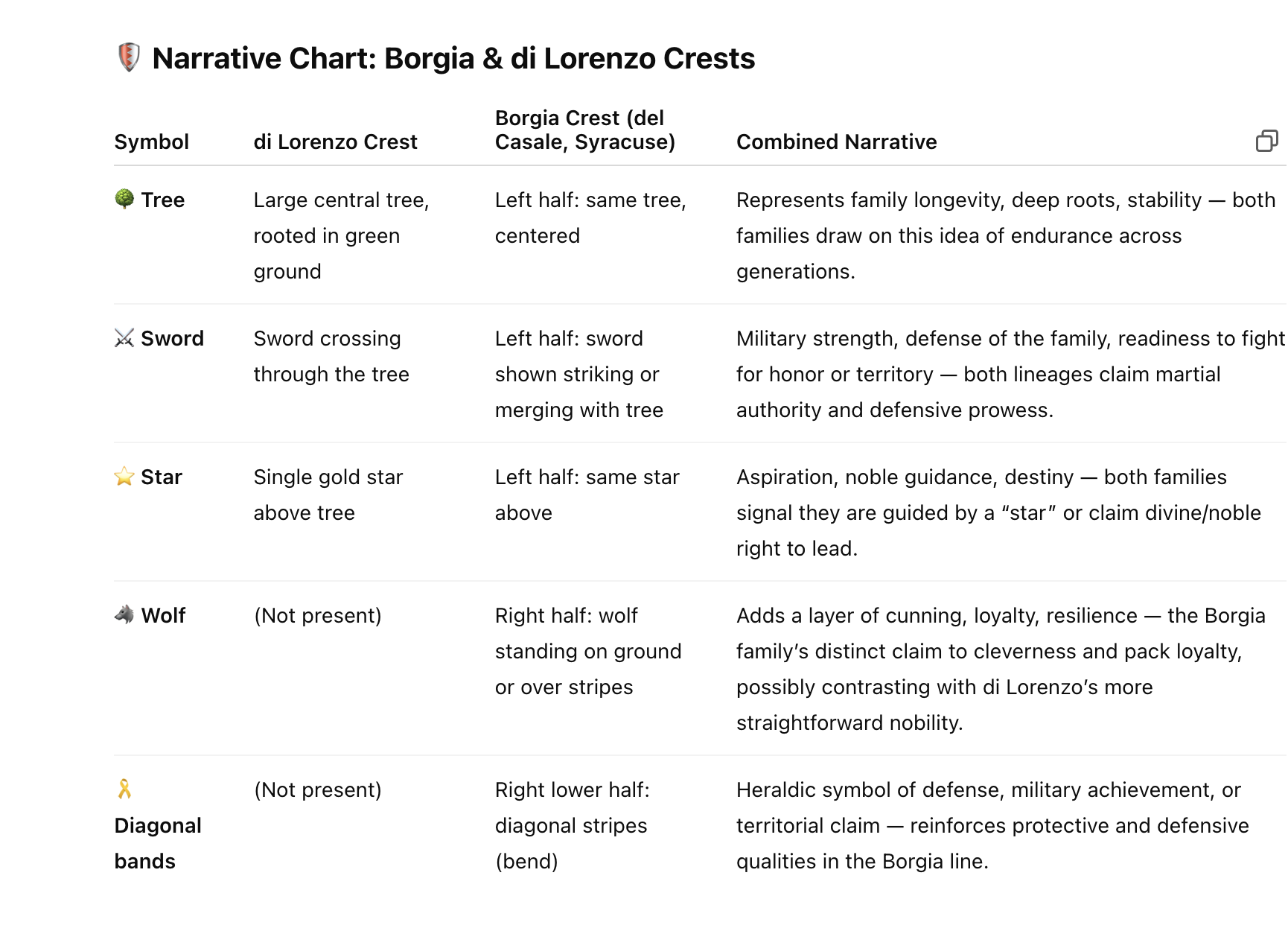Click the Sword row label text

172,338
